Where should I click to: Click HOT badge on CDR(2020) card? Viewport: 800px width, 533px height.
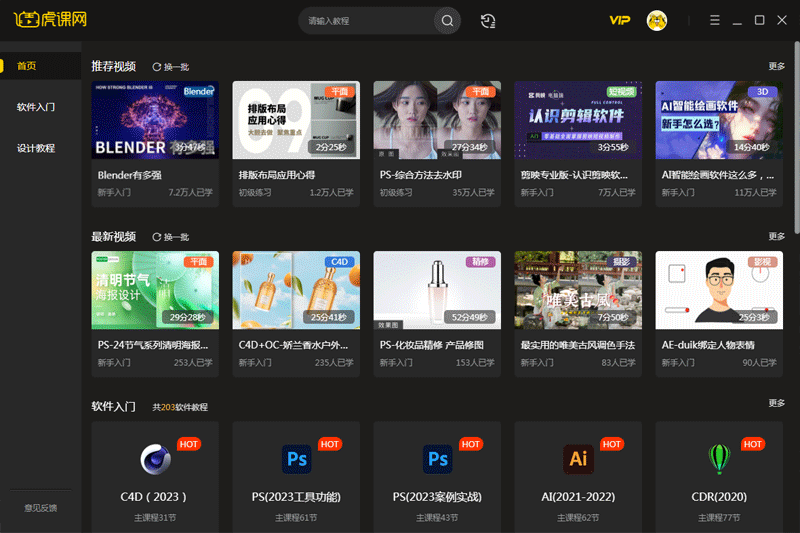pos(753,444)
